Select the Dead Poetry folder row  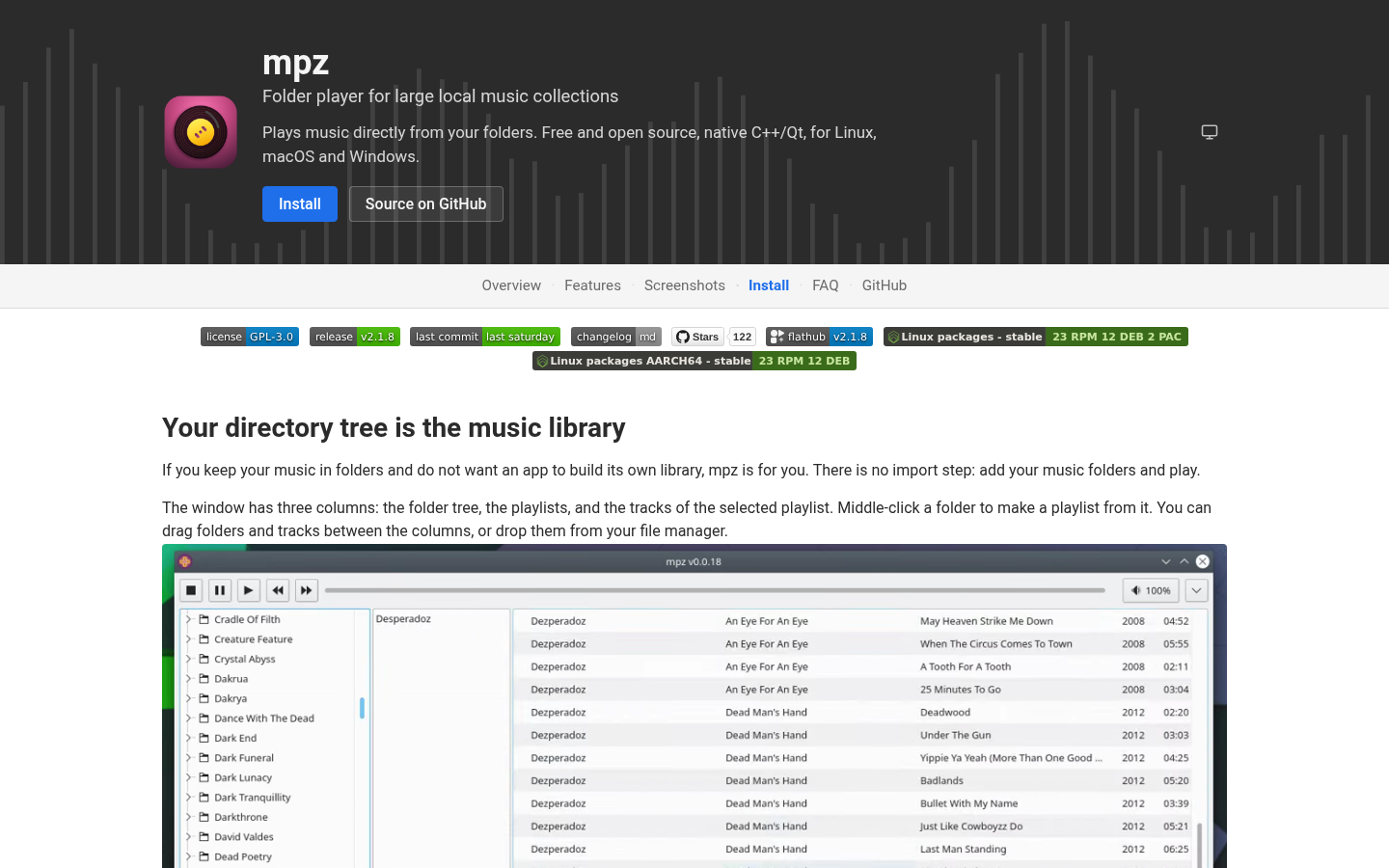point(268,856)
